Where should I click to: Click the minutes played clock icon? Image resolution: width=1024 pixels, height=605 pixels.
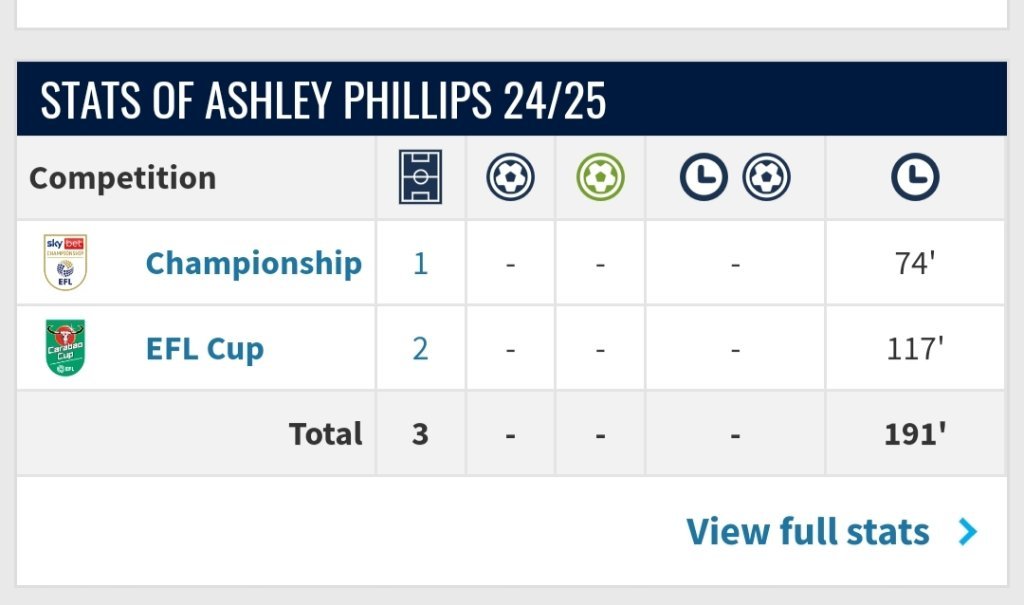[915, 177]
